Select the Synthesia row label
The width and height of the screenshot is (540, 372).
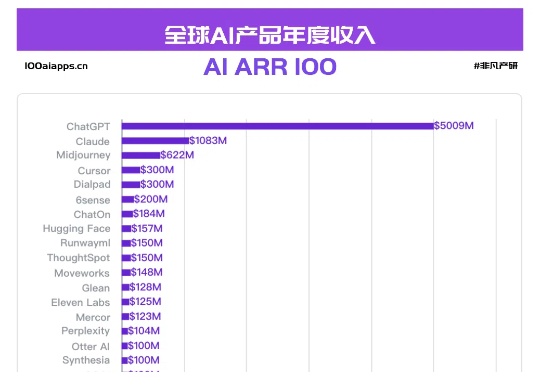(x=86, y=360)
